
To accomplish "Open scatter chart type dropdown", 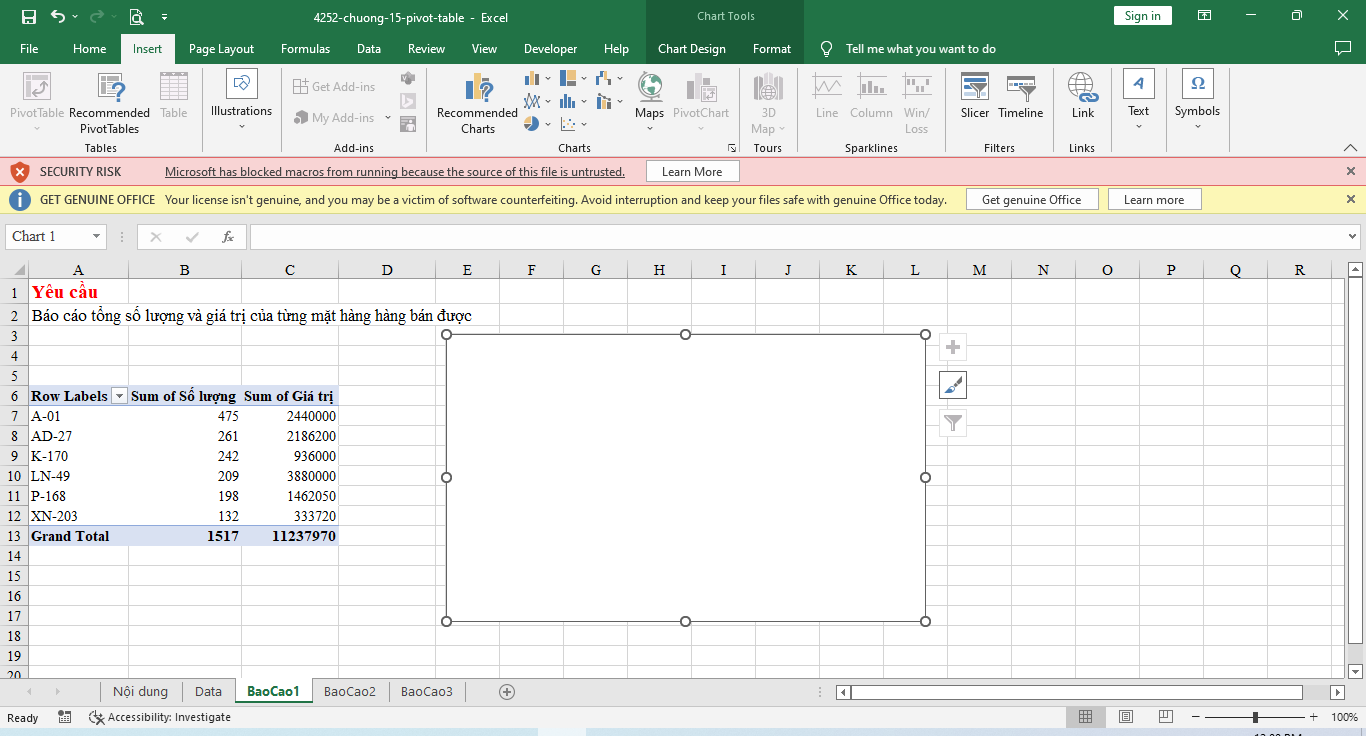I will [x=574, y=124].
